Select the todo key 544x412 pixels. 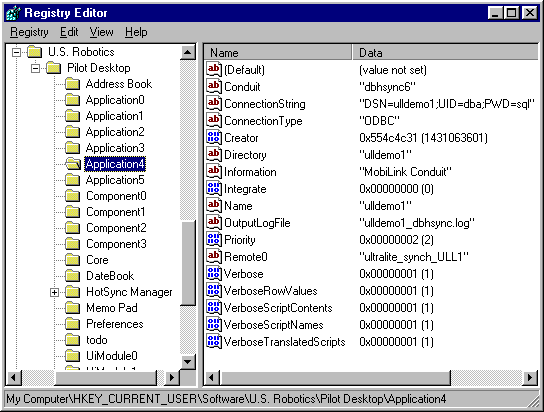pos(97,340)
